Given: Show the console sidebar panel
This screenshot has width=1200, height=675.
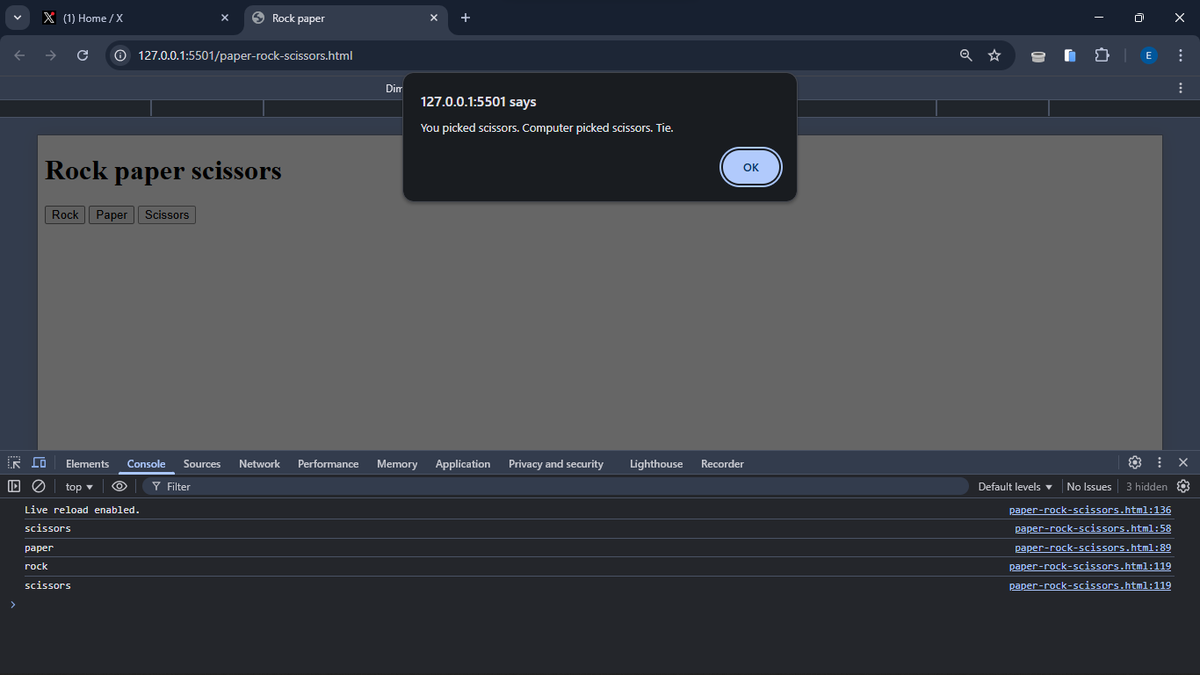Looking at the screenshot, I should 13,486.
